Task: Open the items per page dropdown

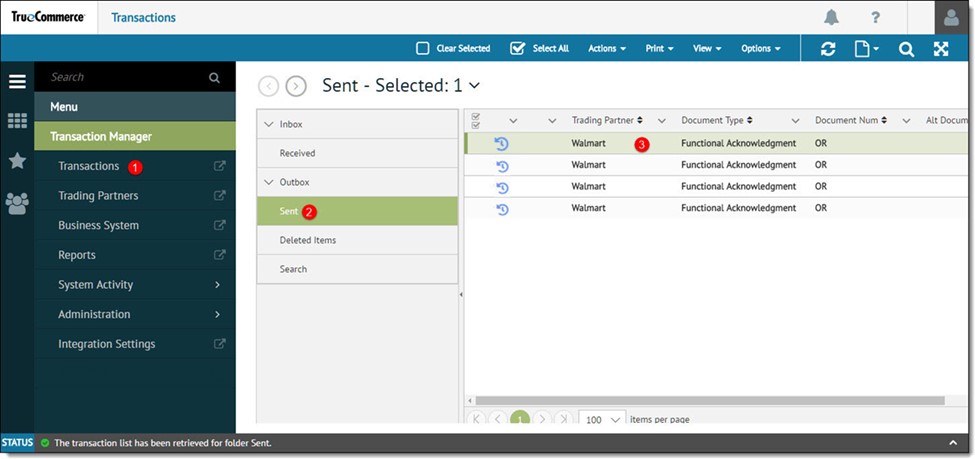Action: (x=602, y=420)
